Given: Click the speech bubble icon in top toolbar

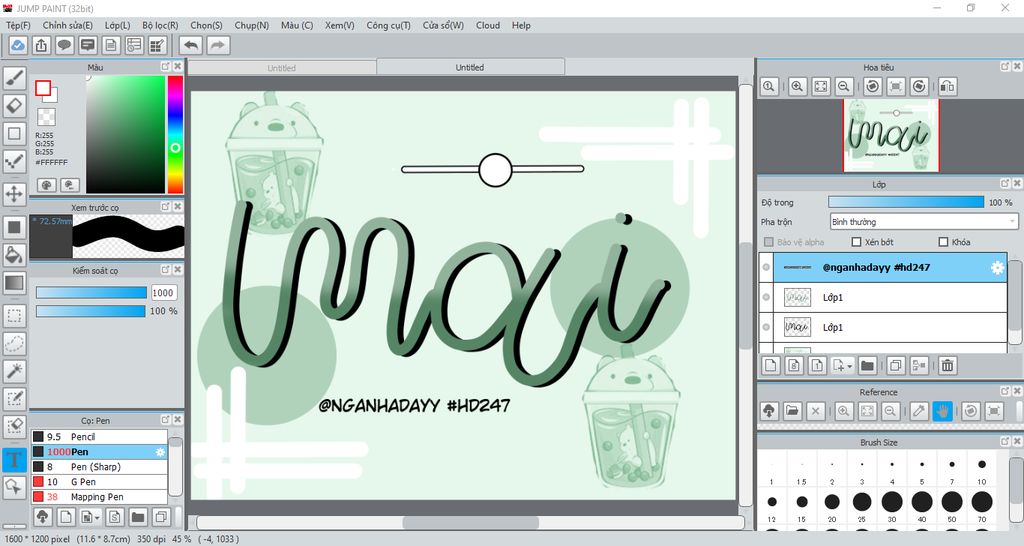Looking at the screenshot, I should click(x=64, y=46).
